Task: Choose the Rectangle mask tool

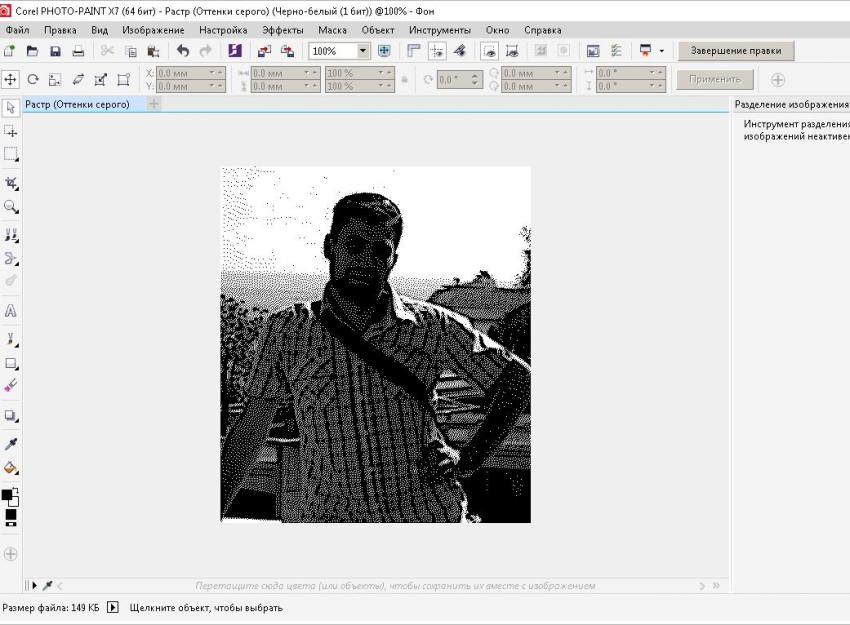Action: (11, 155)
